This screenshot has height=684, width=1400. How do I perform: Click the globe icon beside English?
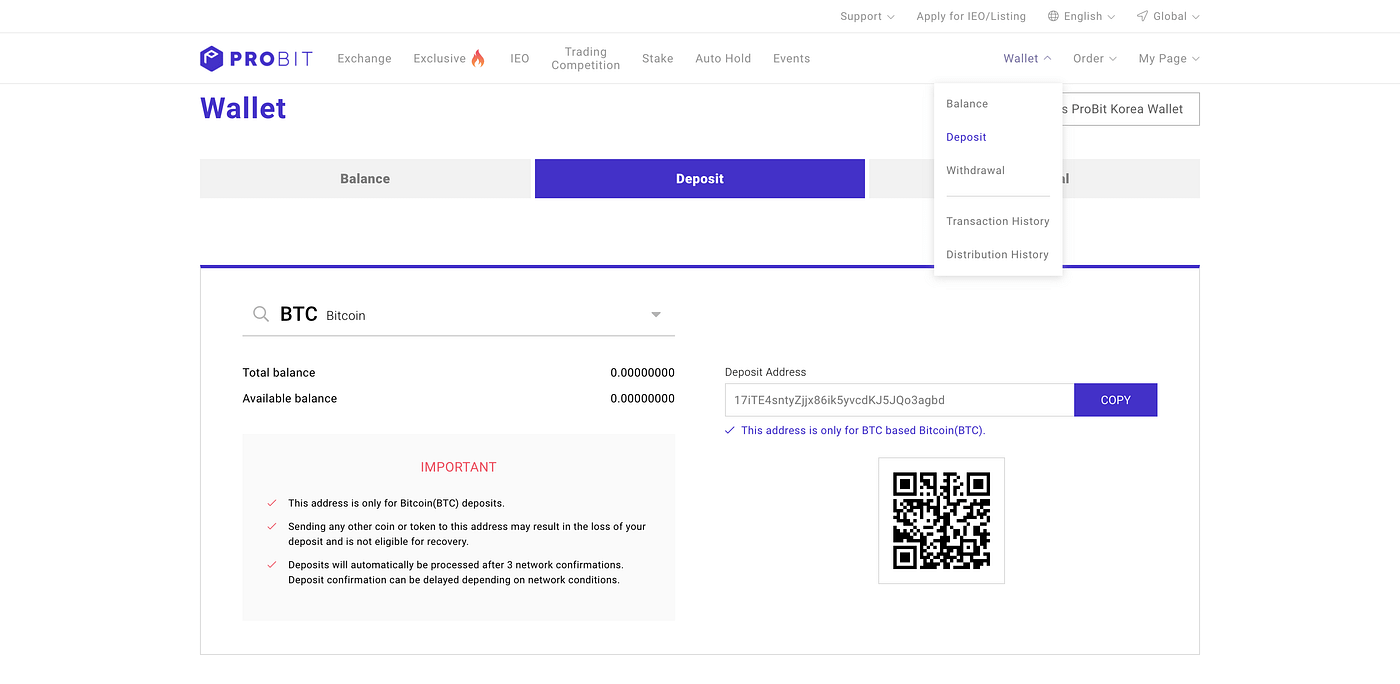pos(1053,16)
